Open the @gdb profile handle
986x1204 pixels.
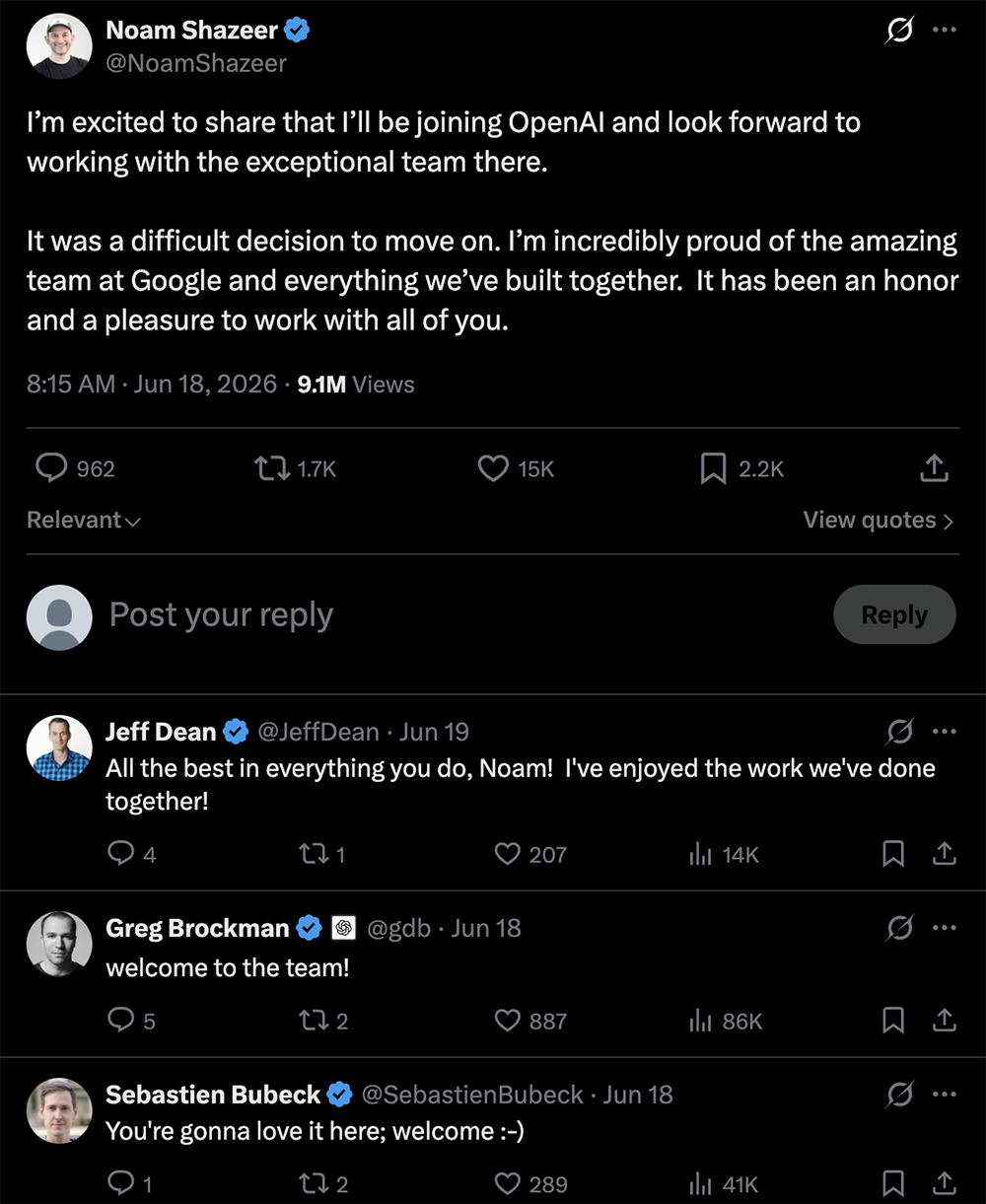pos(398,928)
